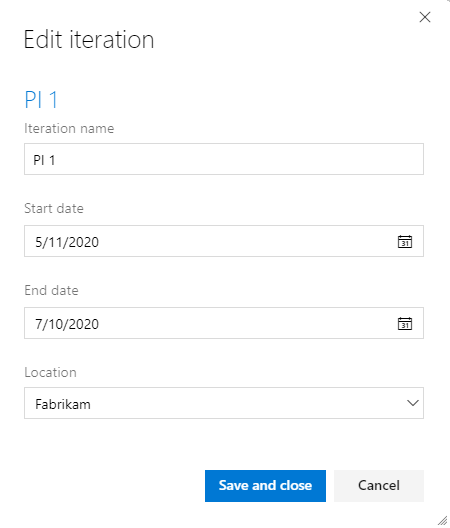Click the End date label

coord(51,290)
